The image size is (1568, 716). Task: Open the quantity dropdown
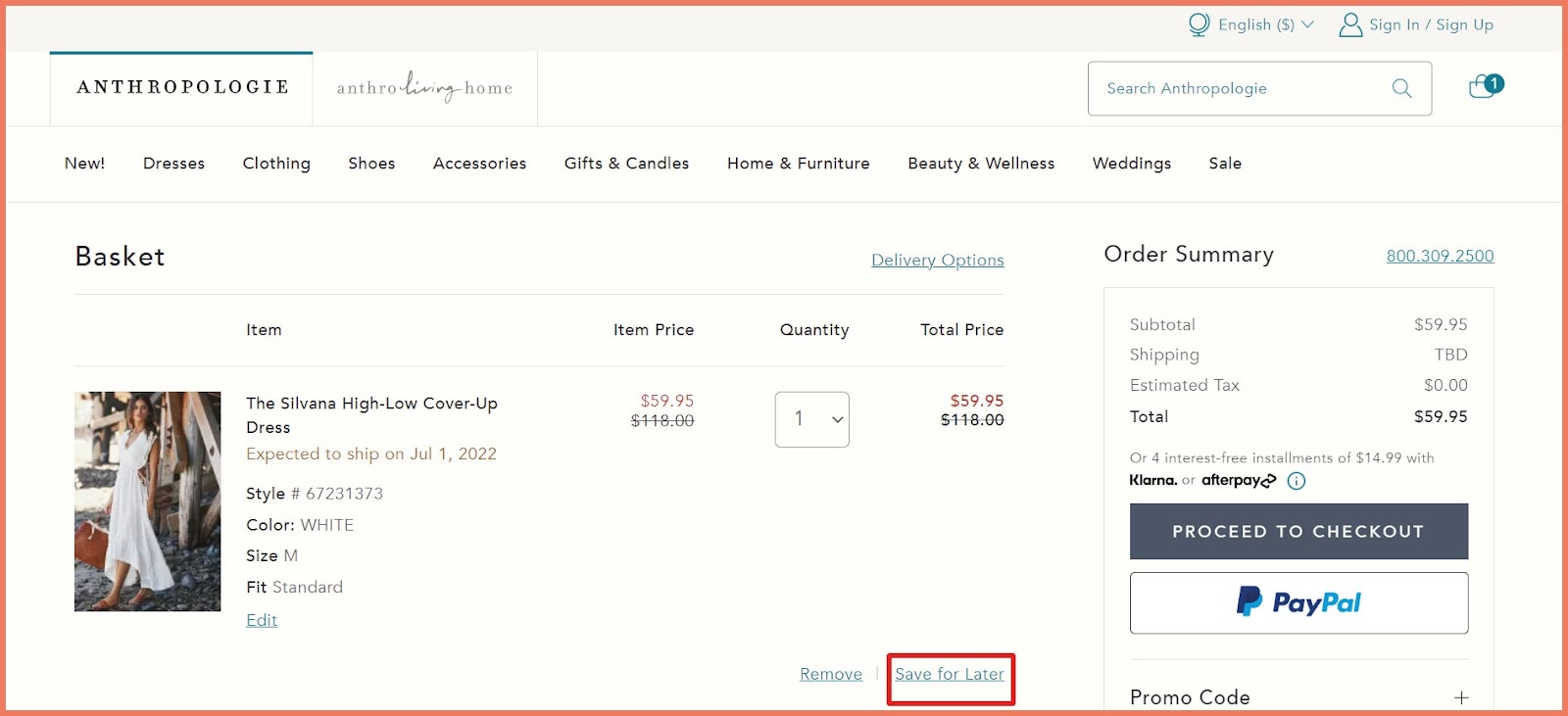tap(812, 419)
